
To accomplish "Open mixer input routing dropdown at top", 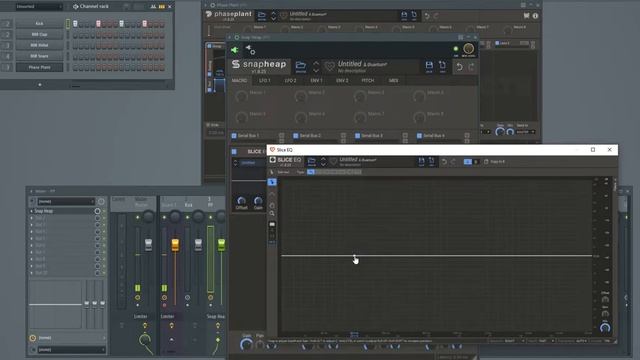I will coord(66,202).
